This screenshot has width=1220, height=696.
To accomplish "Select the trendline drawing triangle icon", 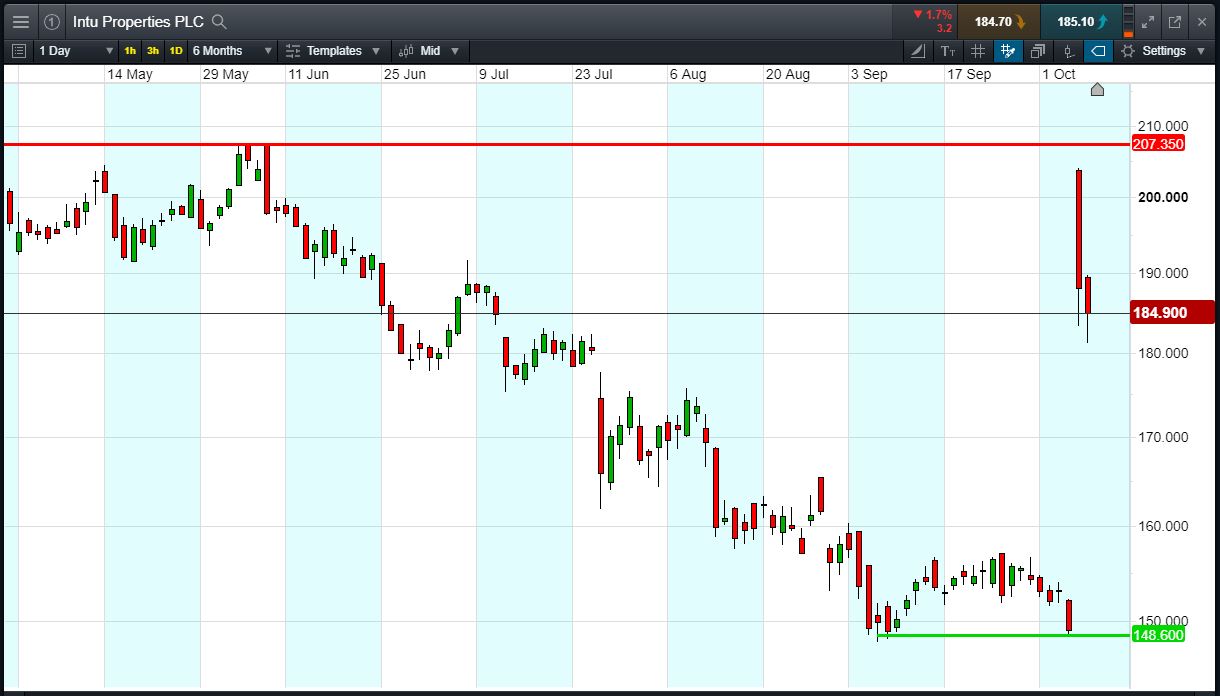I will point(918,51).
